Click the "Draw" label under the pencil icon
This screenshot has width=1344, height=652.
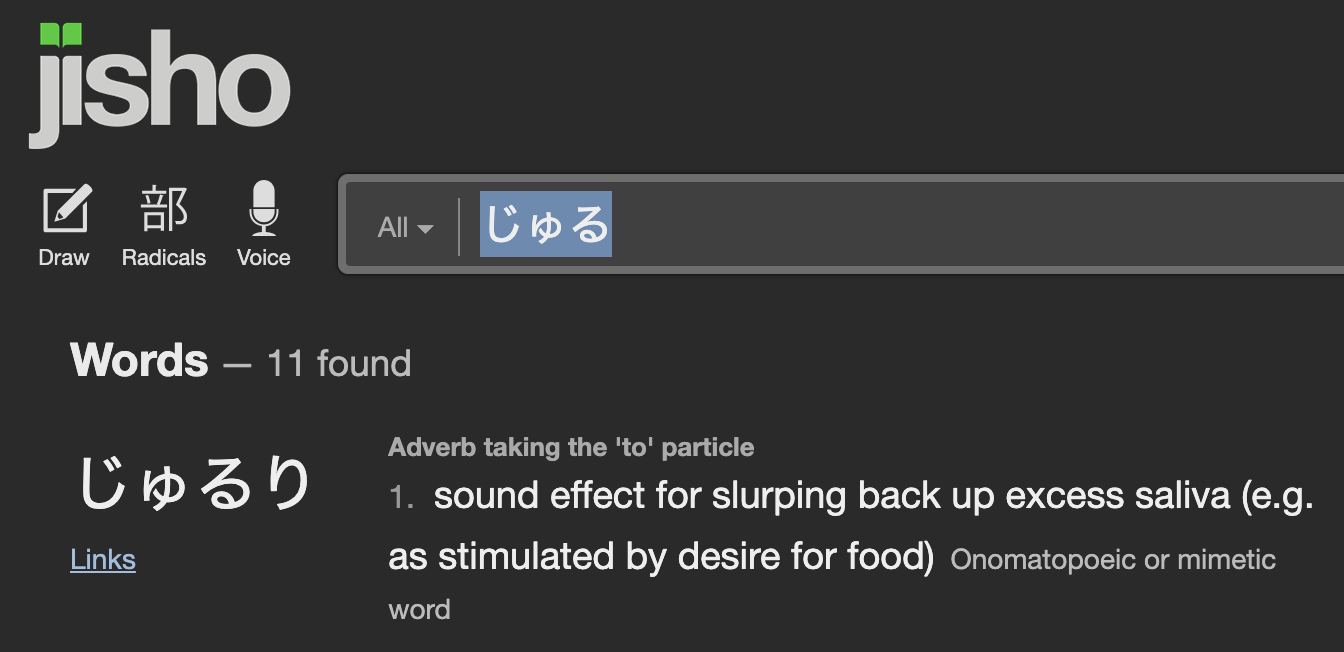click(64, 258)
